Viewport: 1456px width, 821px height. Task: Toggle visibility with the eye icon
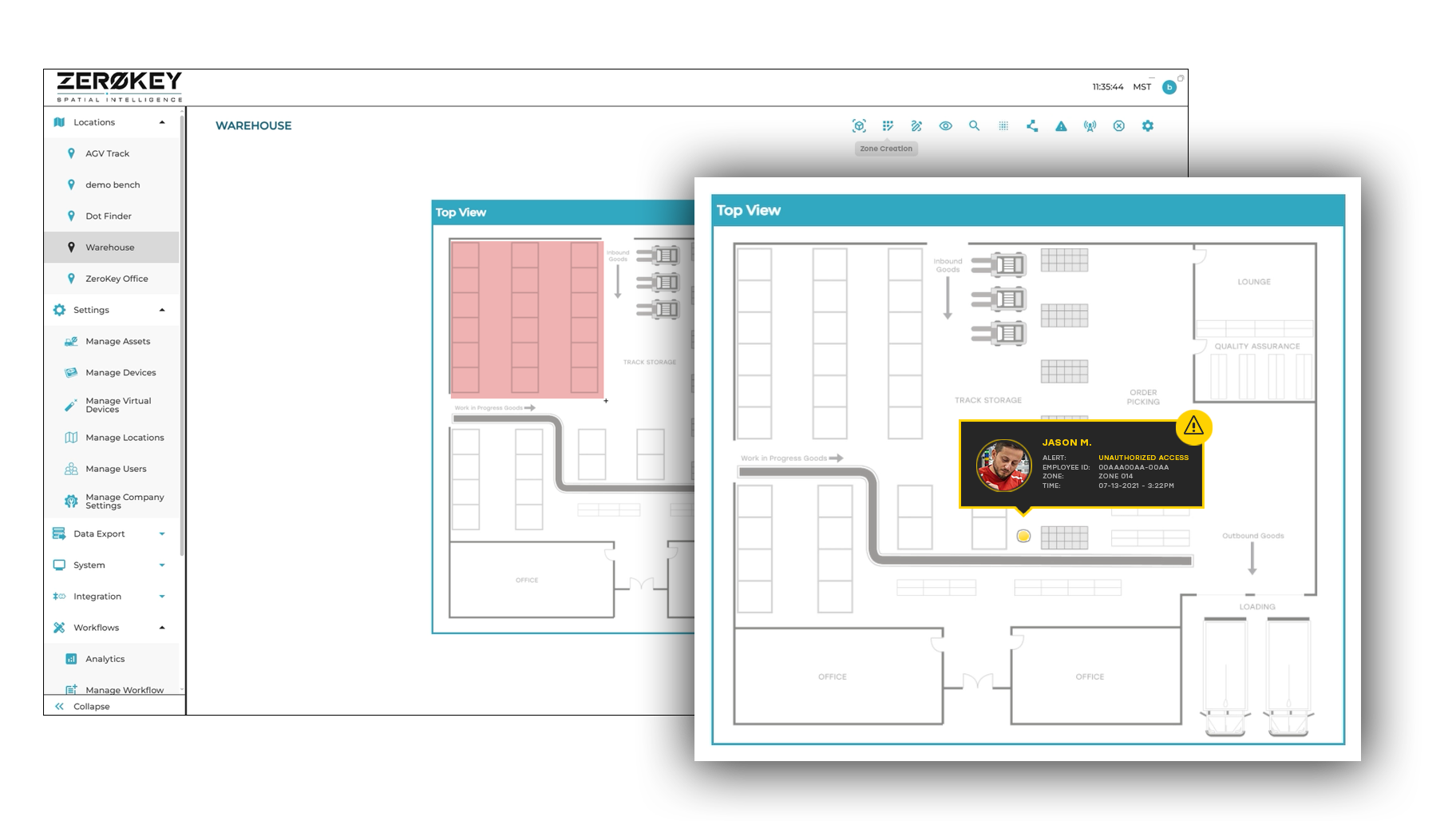(x=945, y=126)
